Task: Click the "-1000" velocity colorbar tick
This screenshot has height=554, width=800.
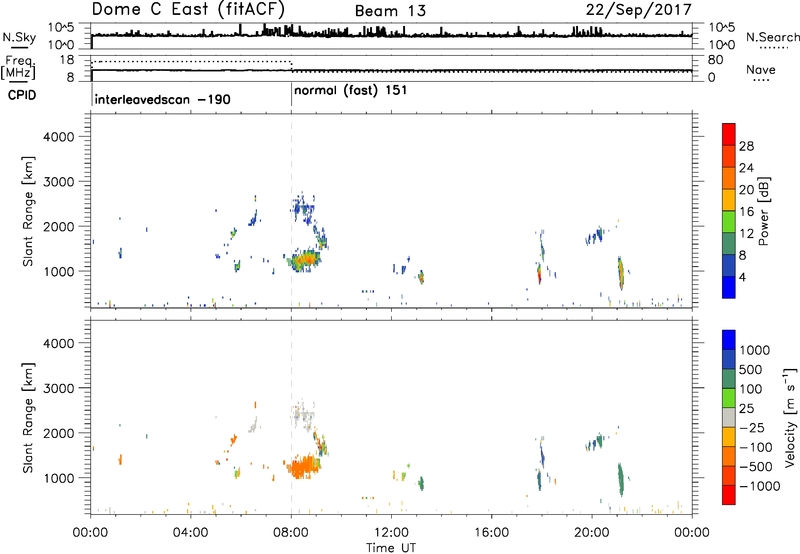Action: (x=759, y=486)
